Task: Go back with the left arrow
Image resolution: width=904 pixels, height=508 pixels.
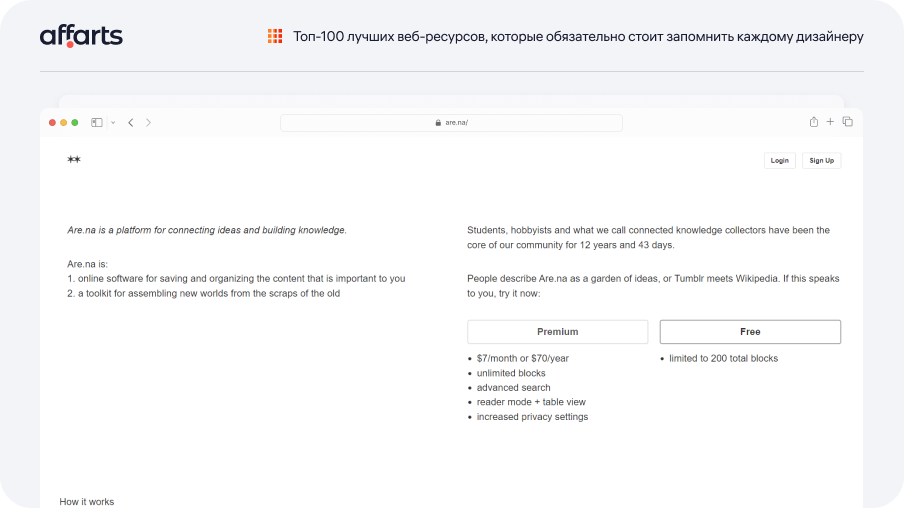Action: [131, 122]
